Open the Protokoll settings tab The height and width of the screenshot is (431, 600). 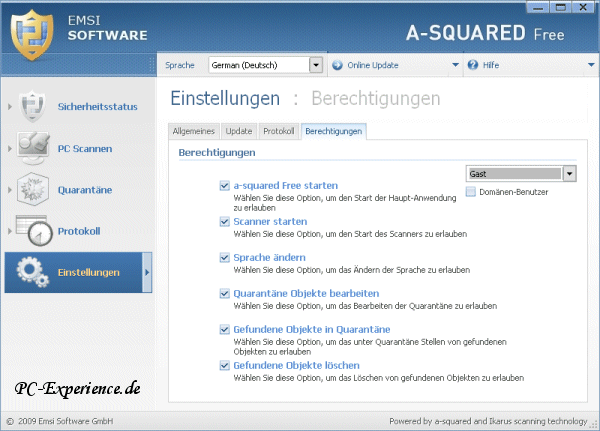[278, 131]
